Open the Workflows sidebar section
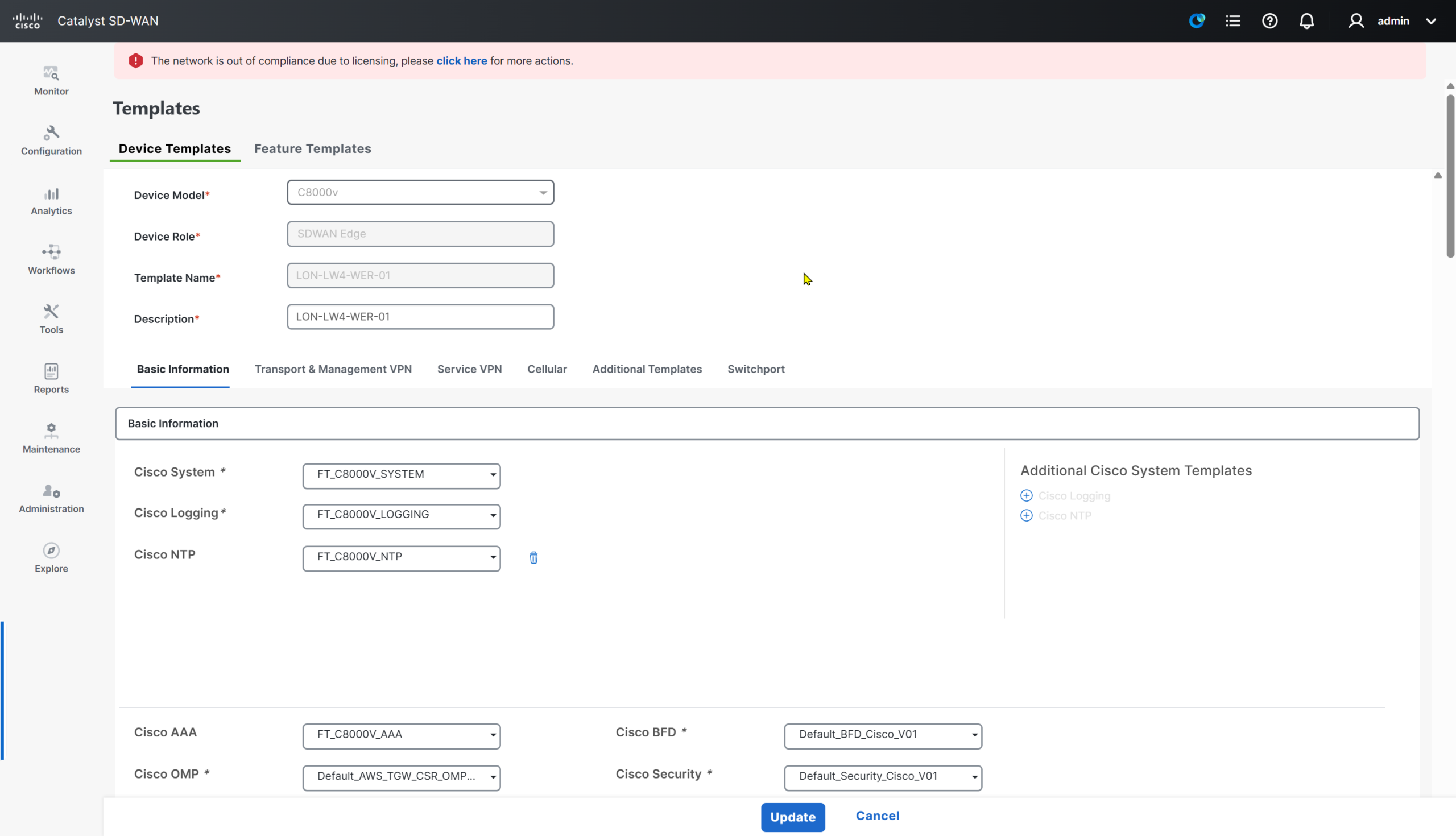Screen dimensions: 1456x836 (51, 260)
